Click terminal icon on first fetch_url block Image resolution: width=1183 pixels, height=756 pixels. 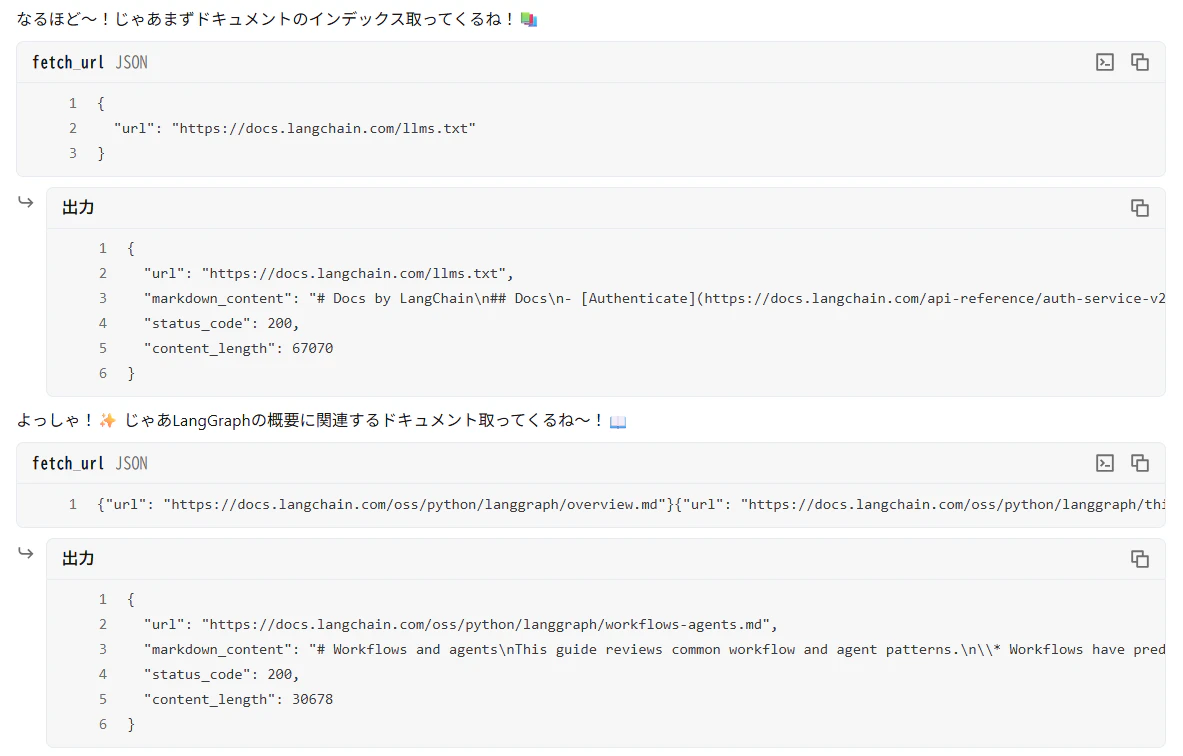coord(1105,62)
